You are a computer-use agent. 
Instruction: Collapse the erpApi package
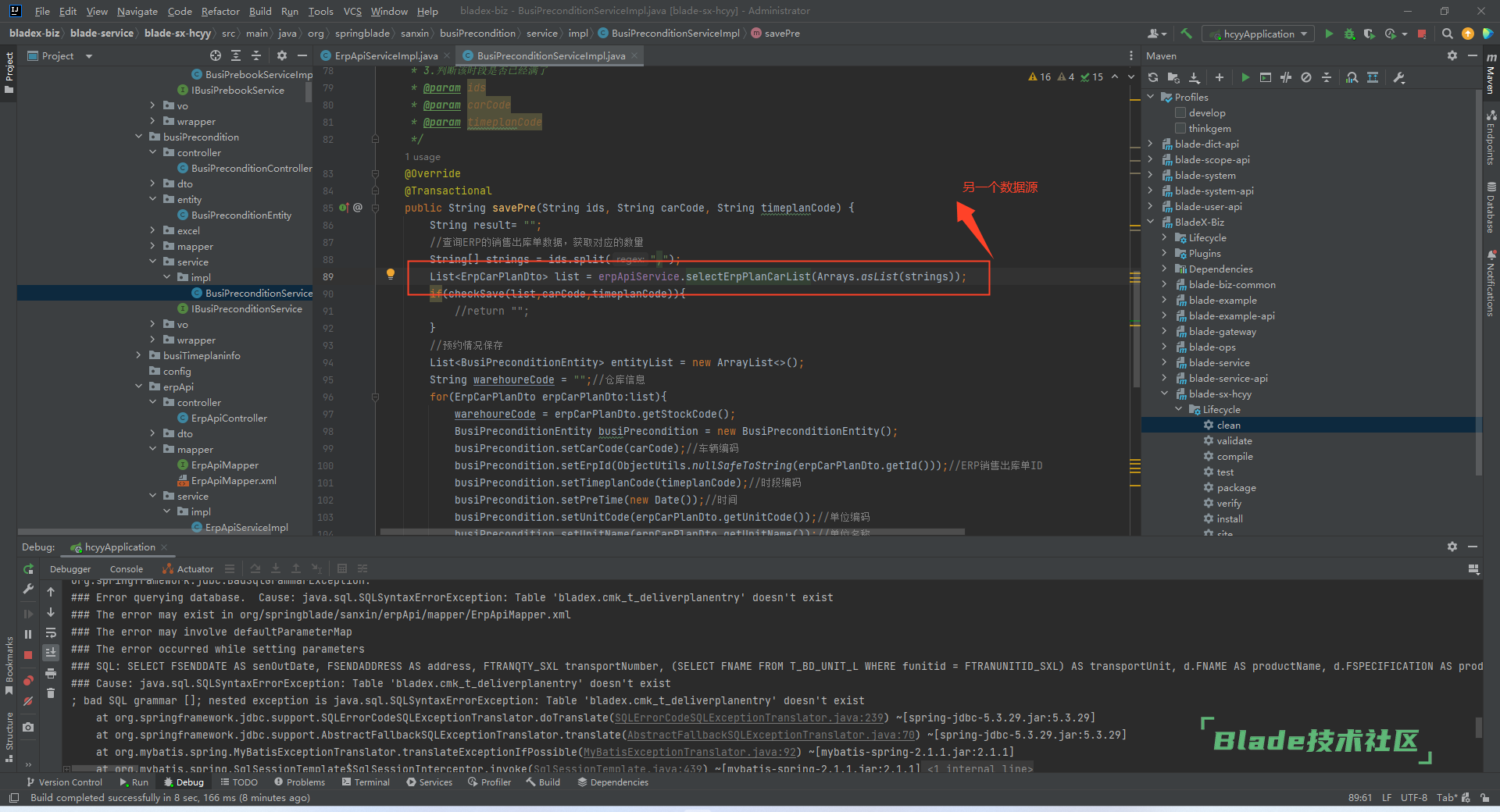coord(139,386)
